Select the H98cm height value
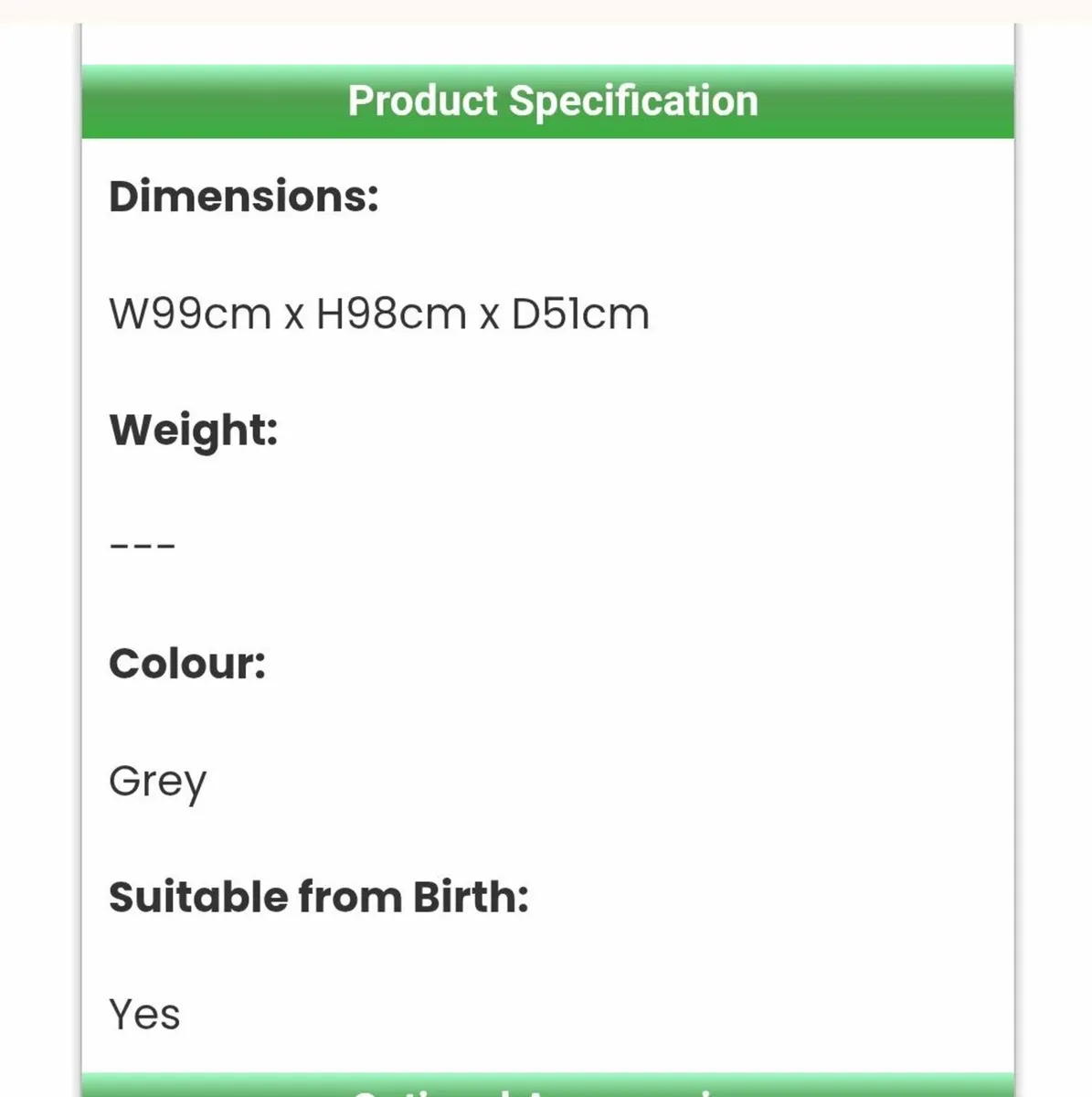Viewport: 1092px width, 1097px height. click(391, 314)
